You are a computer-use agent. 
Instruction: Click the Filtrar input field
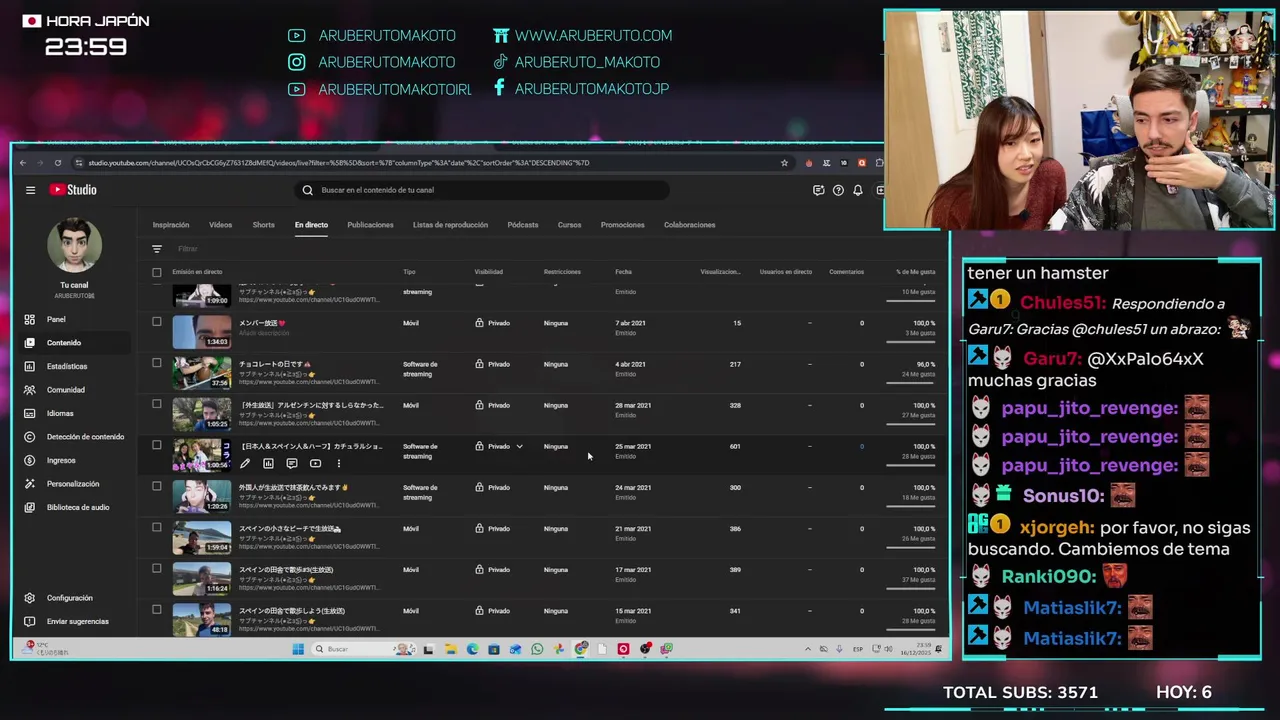tap(188, 249)
